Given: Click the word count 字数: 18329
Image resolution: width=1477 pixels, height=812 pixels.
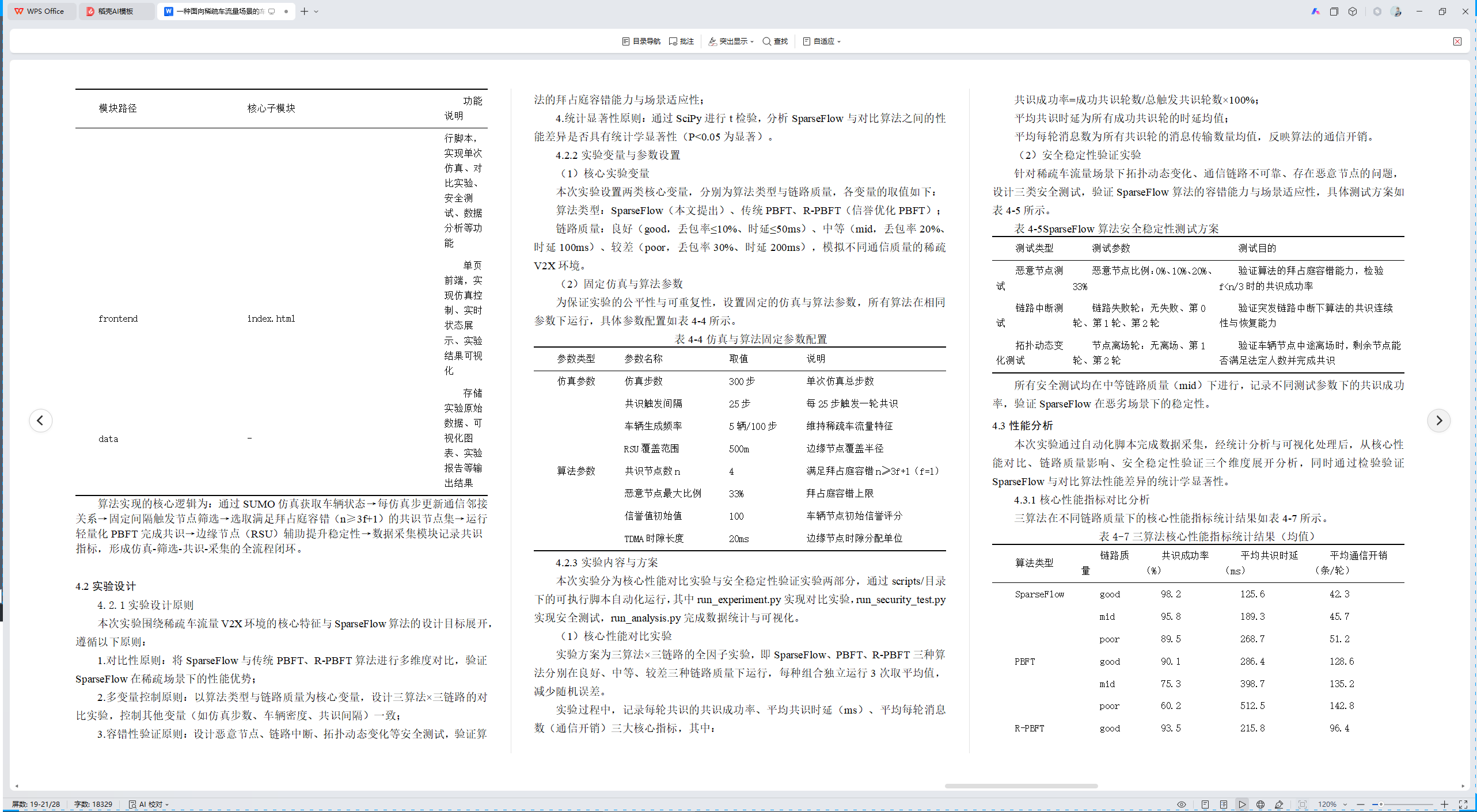Looking at the screenshot, I should (93, 805).
